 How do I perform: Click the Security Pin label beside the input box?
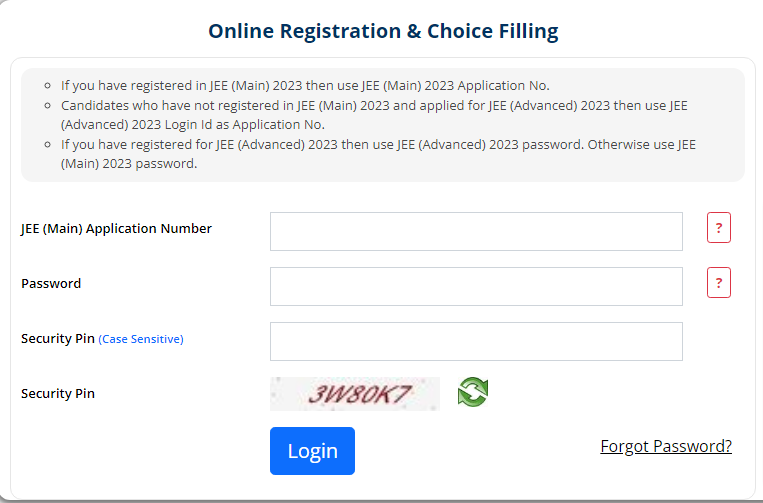[x=58, y=338]
